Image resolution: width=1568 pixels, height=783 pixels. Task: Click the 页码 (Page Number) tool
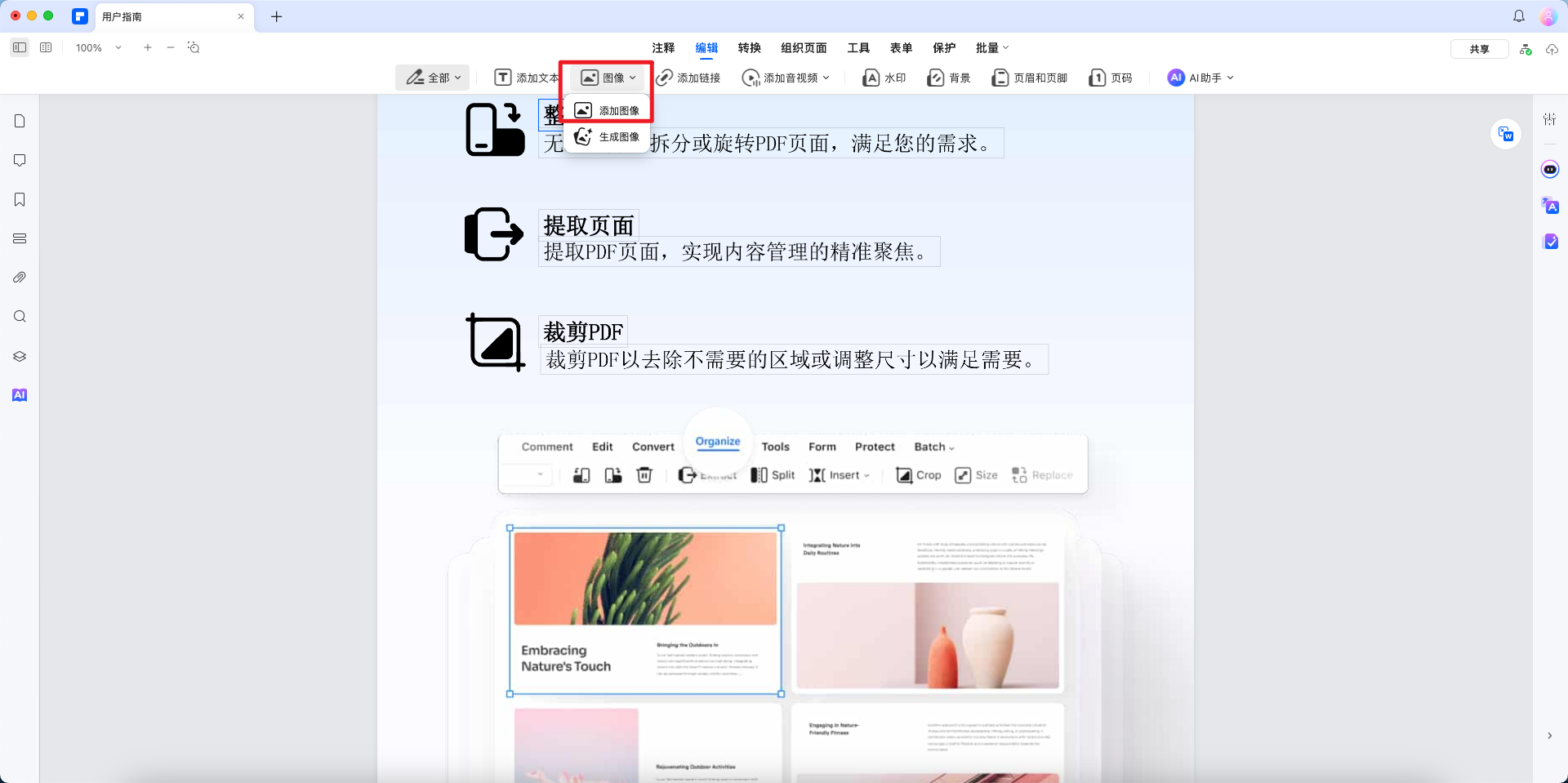(1111, 78)
